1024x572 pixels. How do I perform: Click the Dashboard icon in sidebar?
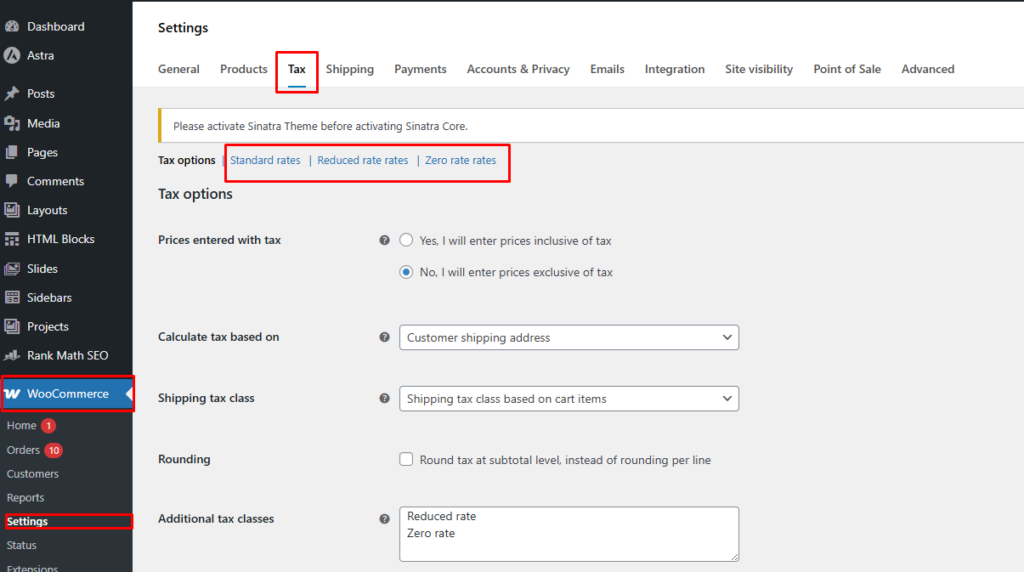point(12,26)
